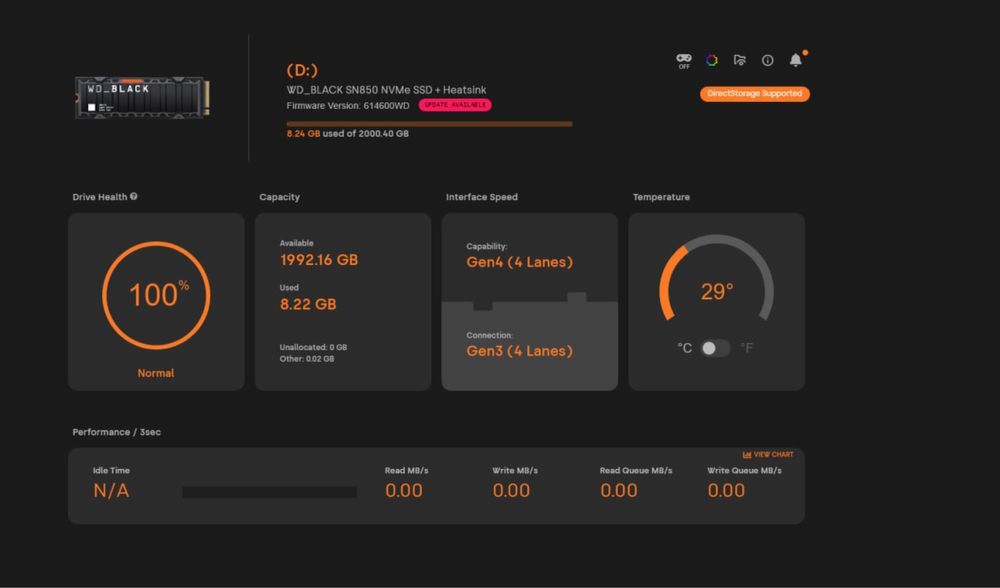Click the Capacity heading
1000x588 pixels.
coord(279,197)
